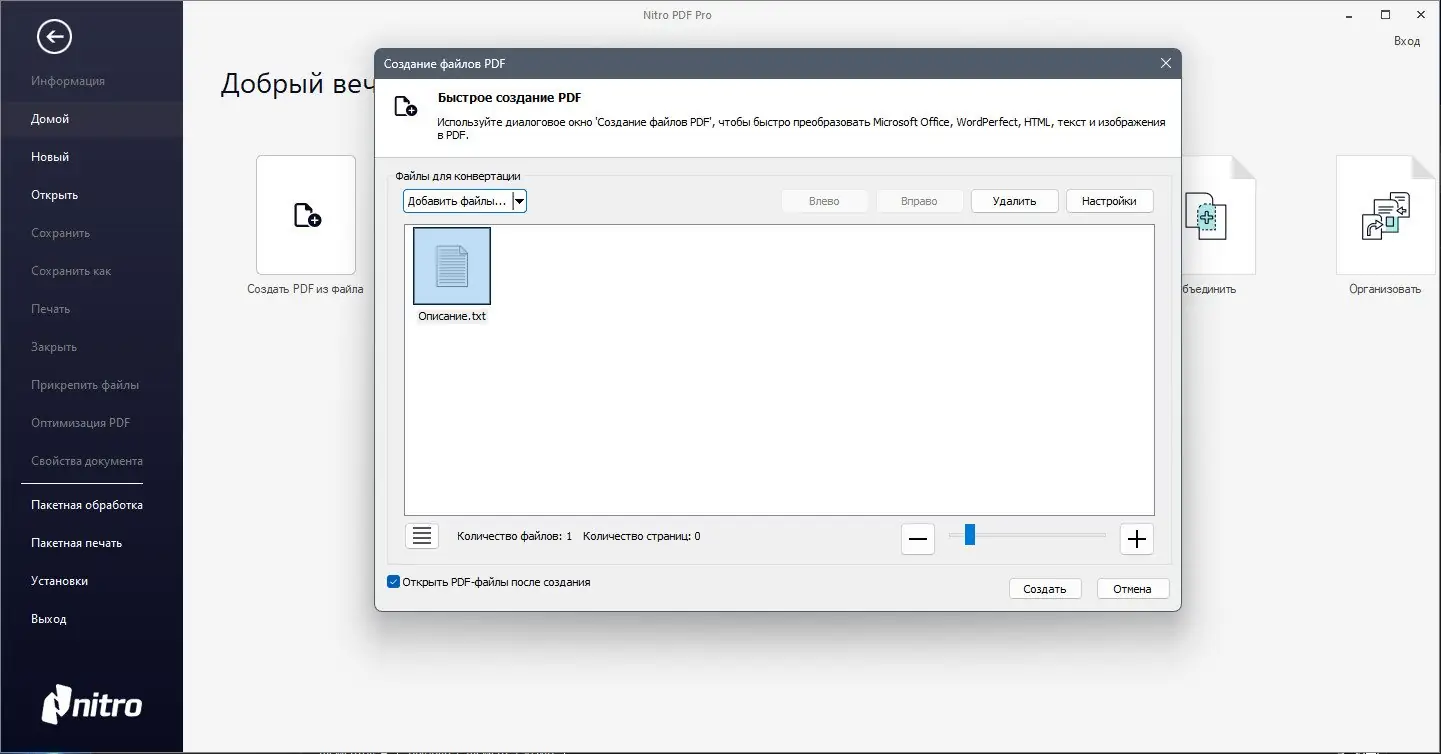Click the Количество страниц: 0 status text
Screen dimensions: 1441x754
click(x=641, y=536)
